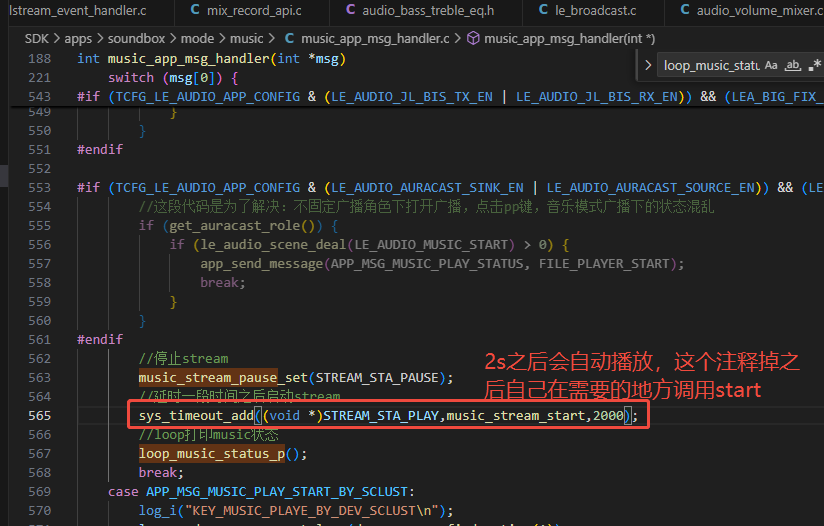Click sys_timeout_add on line 565
This screenshot has width=824, height=526.
[196, 416]
